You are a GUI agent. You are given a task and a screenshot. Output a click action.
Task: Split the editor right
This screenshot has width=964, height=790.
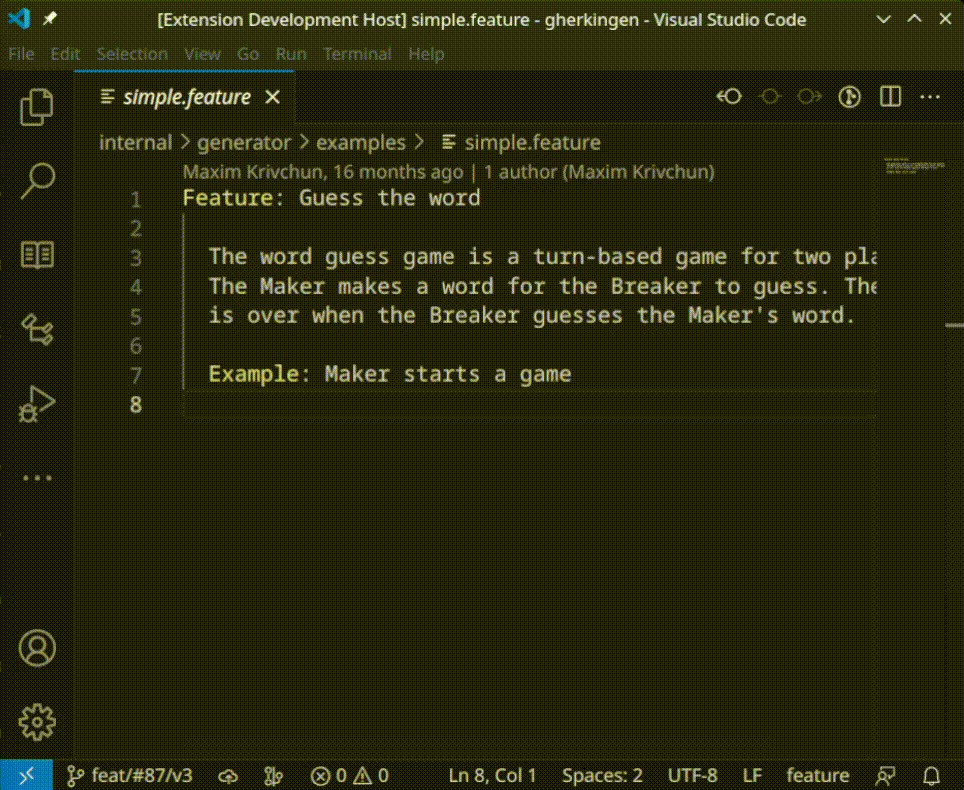pos(890,97)
